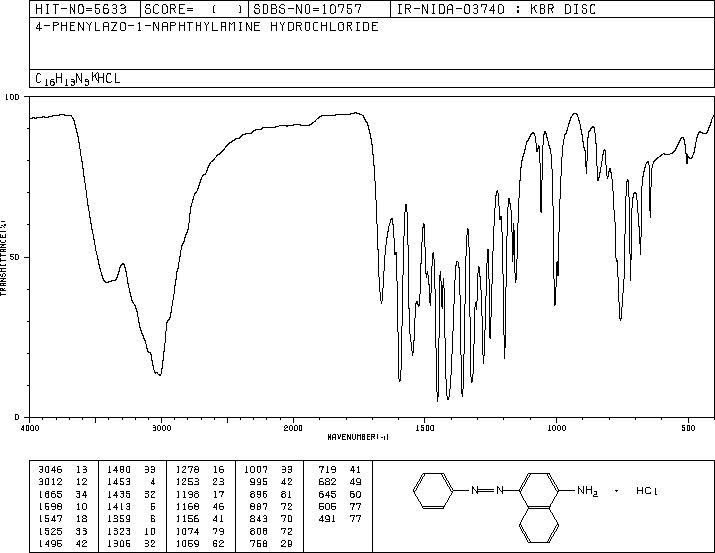Select peak 606 in the peak table

coord(340,506)
